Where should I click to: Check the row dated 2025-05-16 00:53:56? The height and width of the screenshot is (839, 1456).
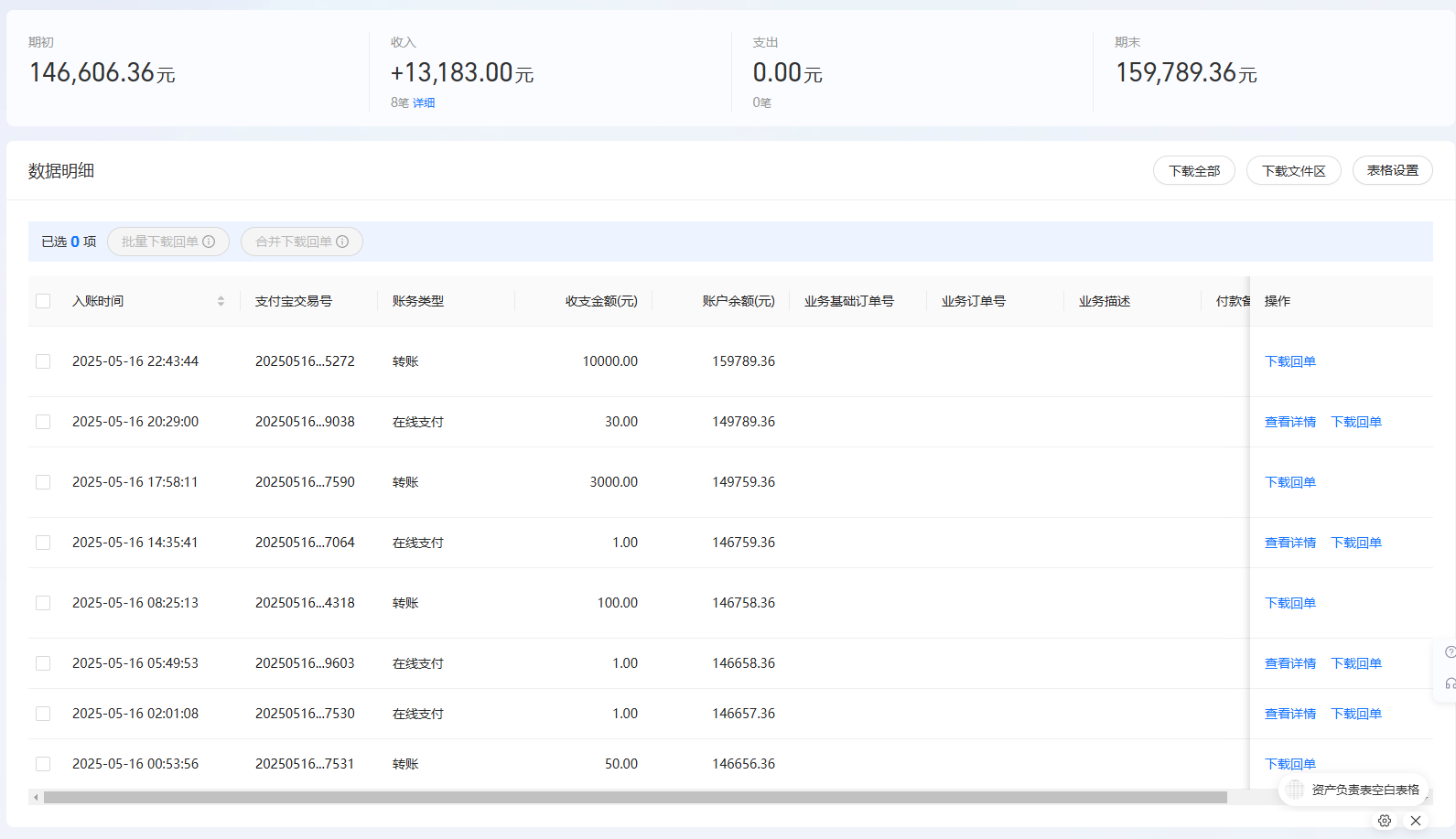coord(43,764)
